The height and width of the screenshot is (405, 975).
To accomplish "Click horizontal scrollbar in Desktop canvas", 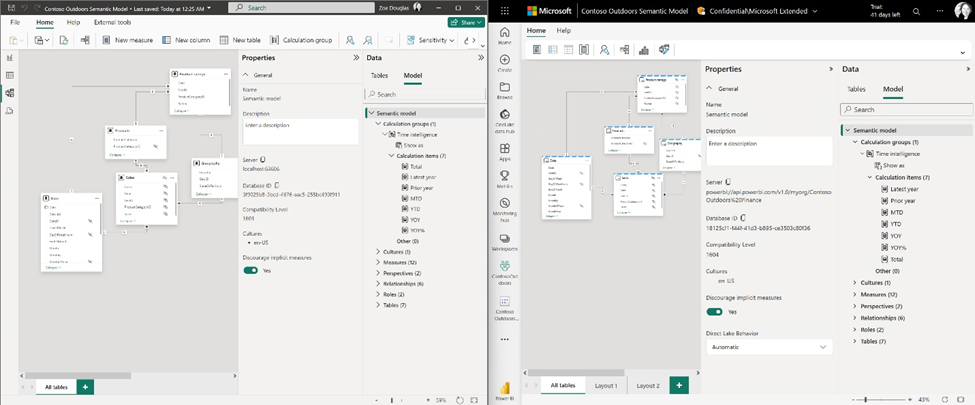I will (x=78, y=376).
